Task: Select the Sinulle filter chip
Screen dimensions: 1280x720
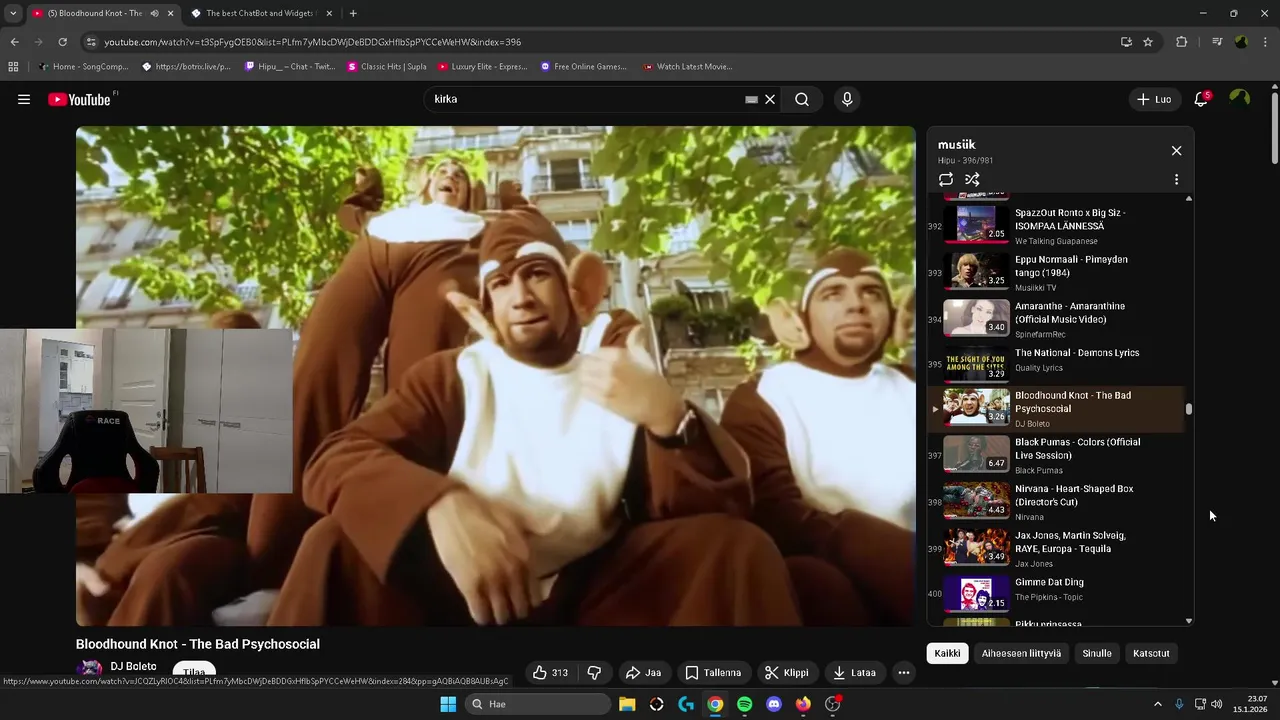Action: (1097, 653)
